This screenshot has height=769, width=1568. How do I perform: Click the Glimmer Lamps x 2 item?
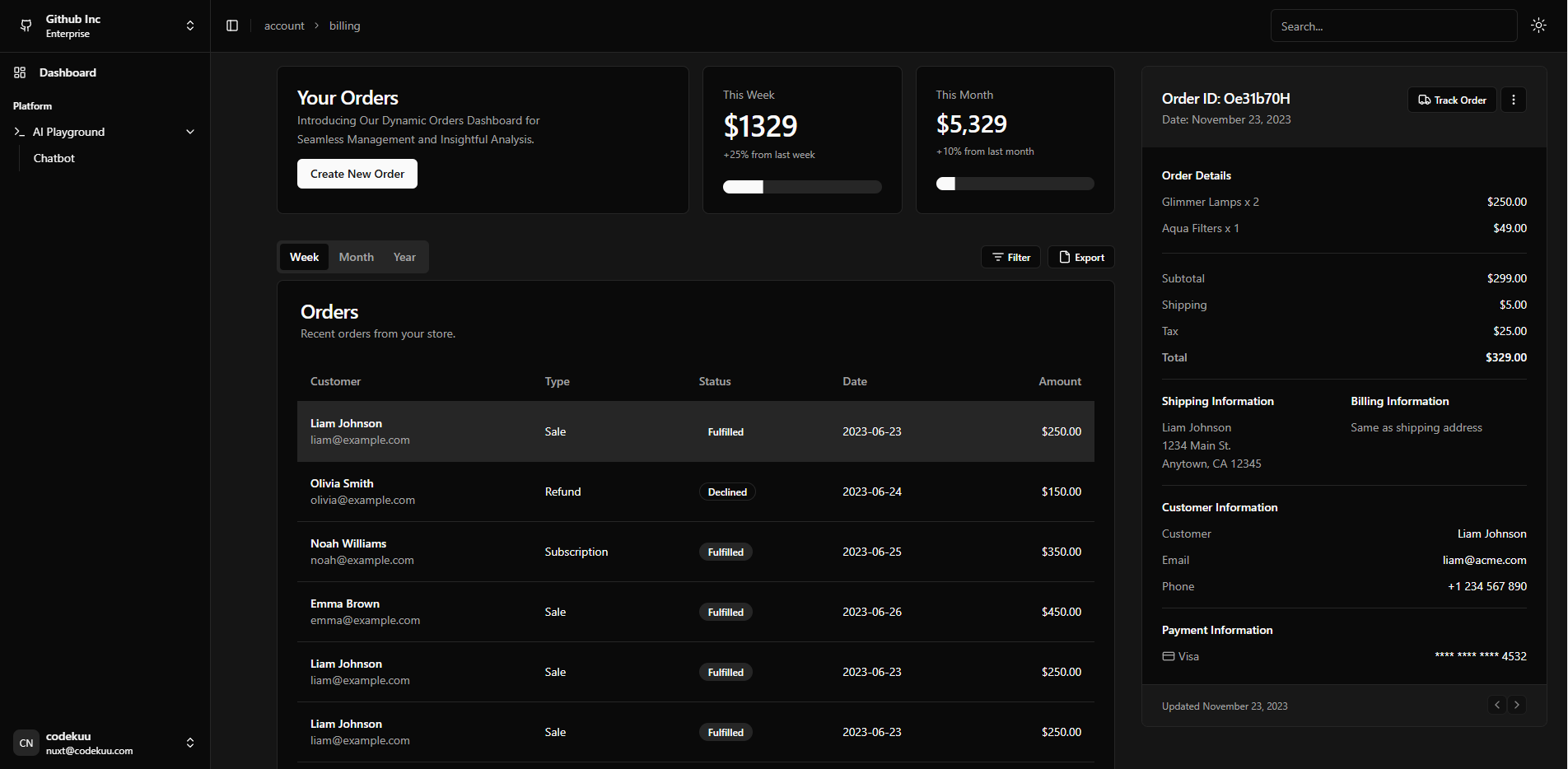(1210, 202)
